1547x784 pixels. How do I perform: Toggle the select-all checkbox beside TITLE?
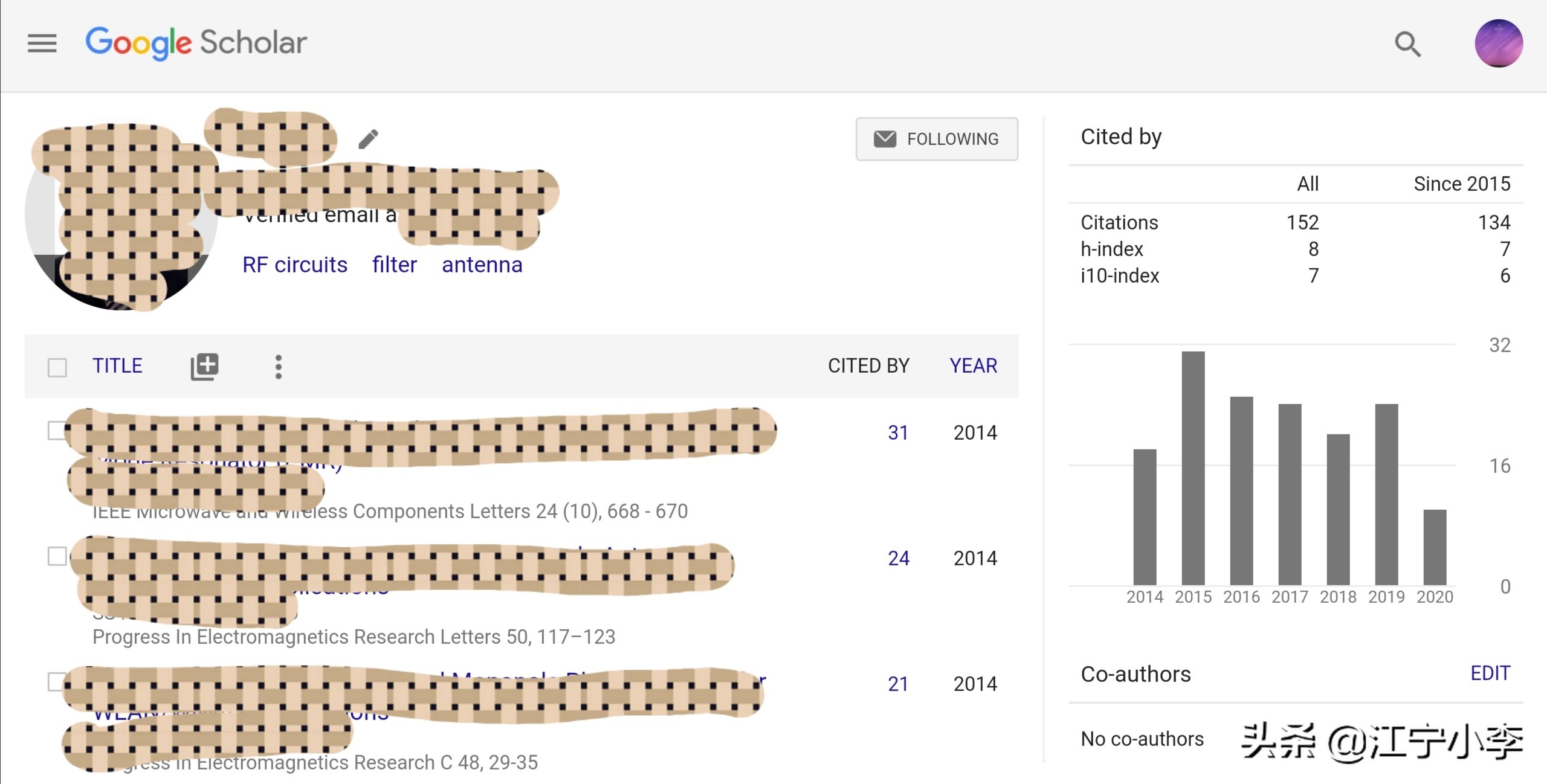pos(57,367)
